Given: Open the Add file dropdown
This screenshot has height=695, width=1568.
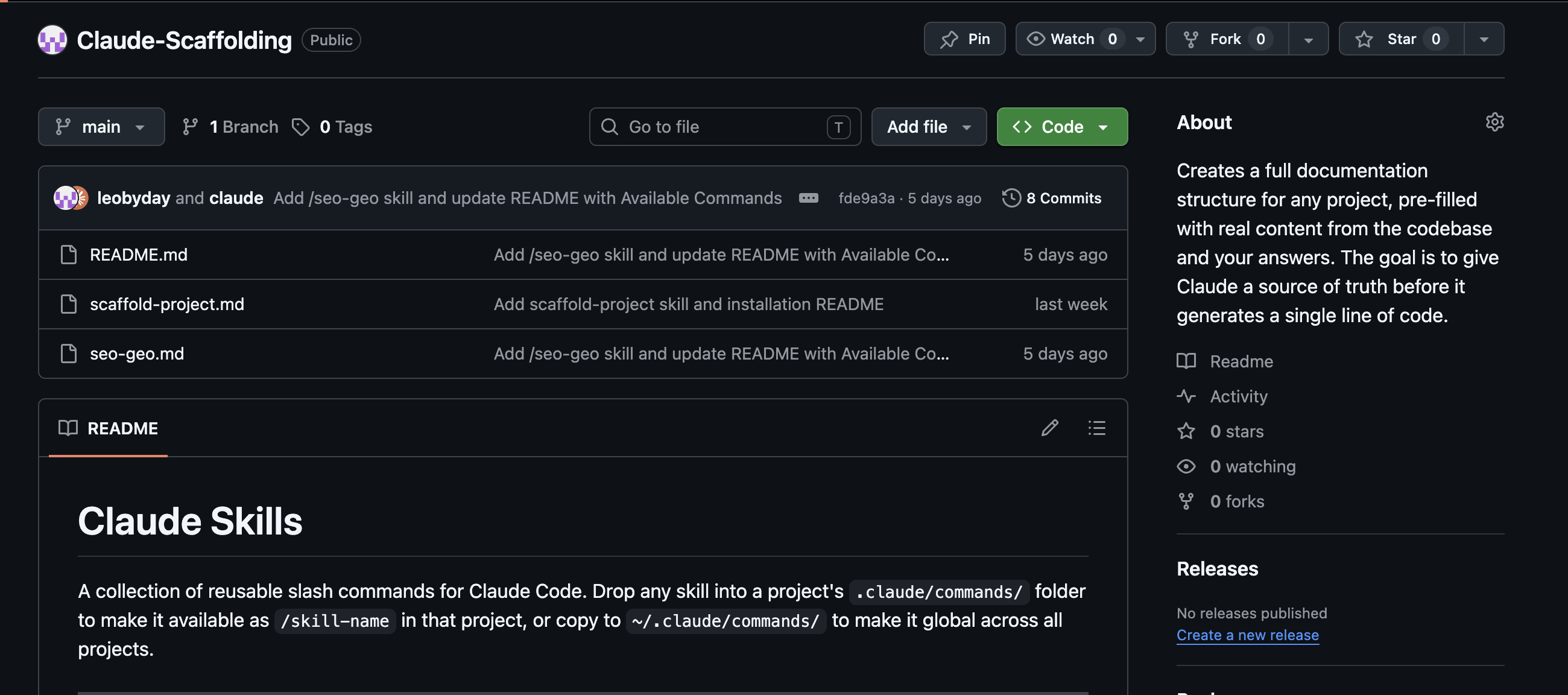Looking at the screenshot, I should [928, 127].
